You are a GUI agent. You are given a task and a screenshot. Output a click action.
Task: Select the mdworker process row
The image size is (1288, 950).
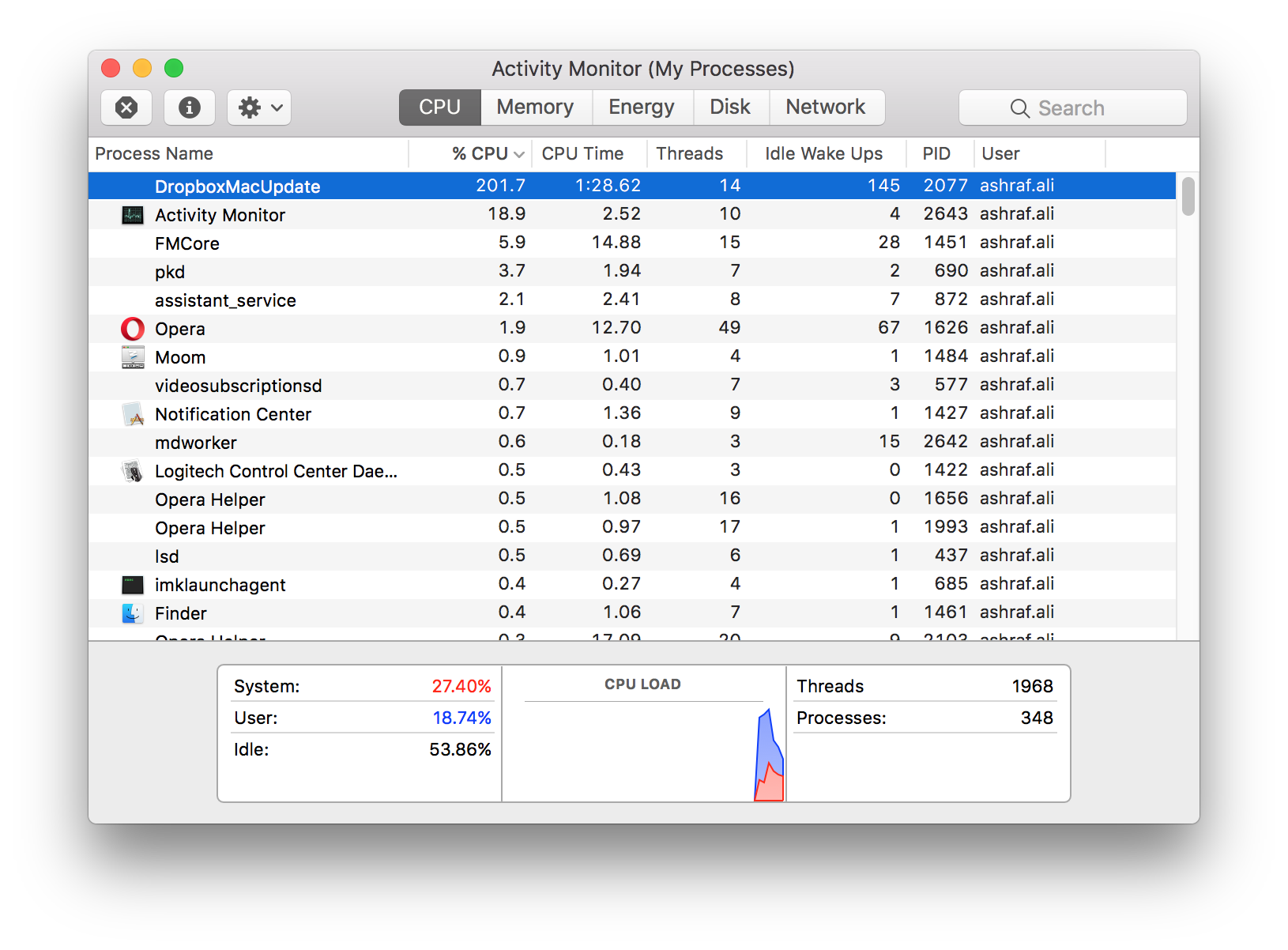pos(632,442)
